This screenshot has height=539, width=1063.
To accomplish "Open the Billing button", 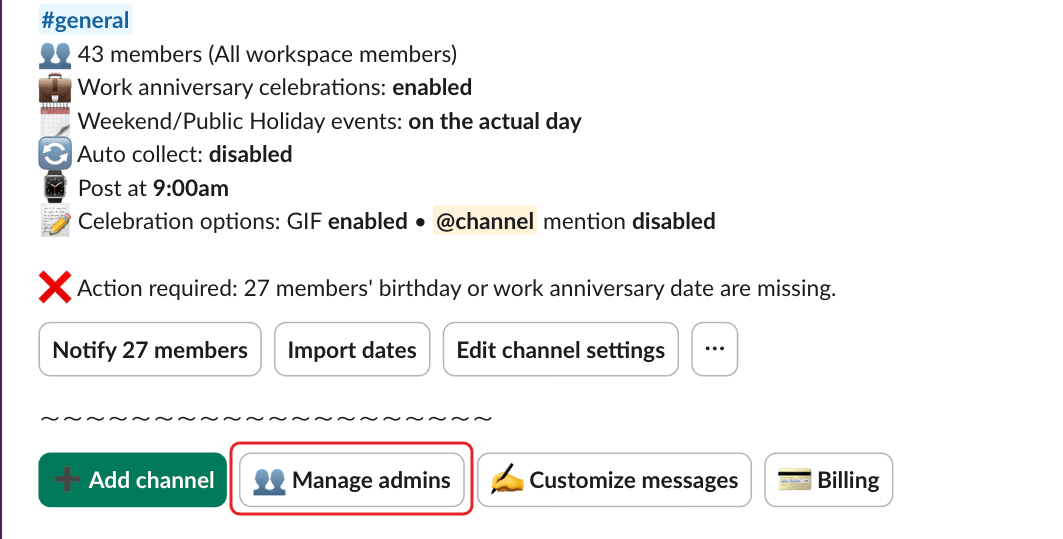I will (x=828, y=480).
